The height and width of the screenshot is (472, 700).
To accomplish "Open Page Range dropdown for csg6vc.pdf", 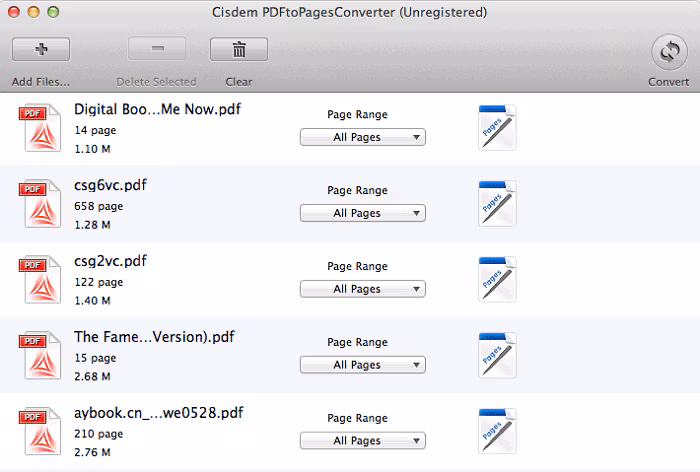I will point(362,213).
